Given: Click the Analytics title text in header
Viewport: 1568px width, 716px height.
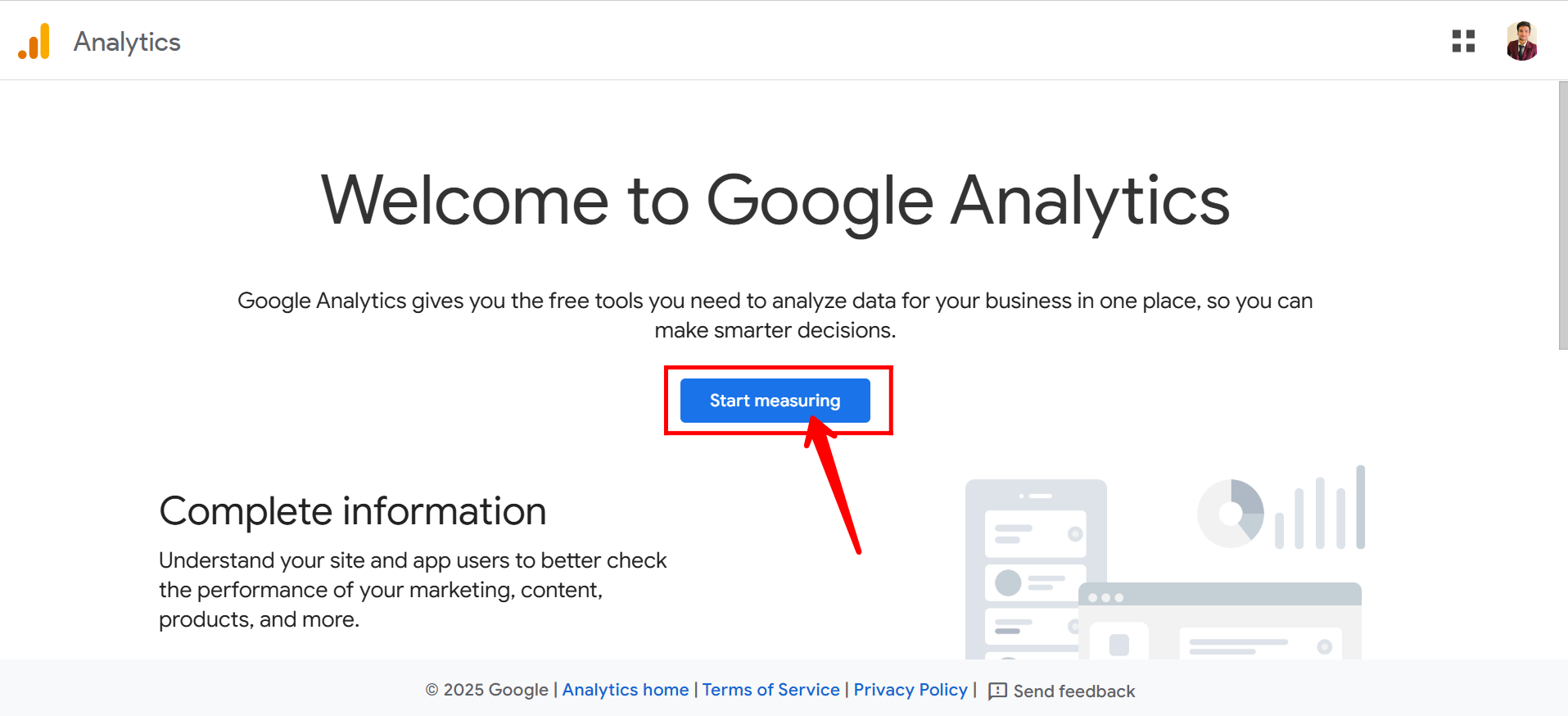Looking at the screenshot, I should [127, 42].
